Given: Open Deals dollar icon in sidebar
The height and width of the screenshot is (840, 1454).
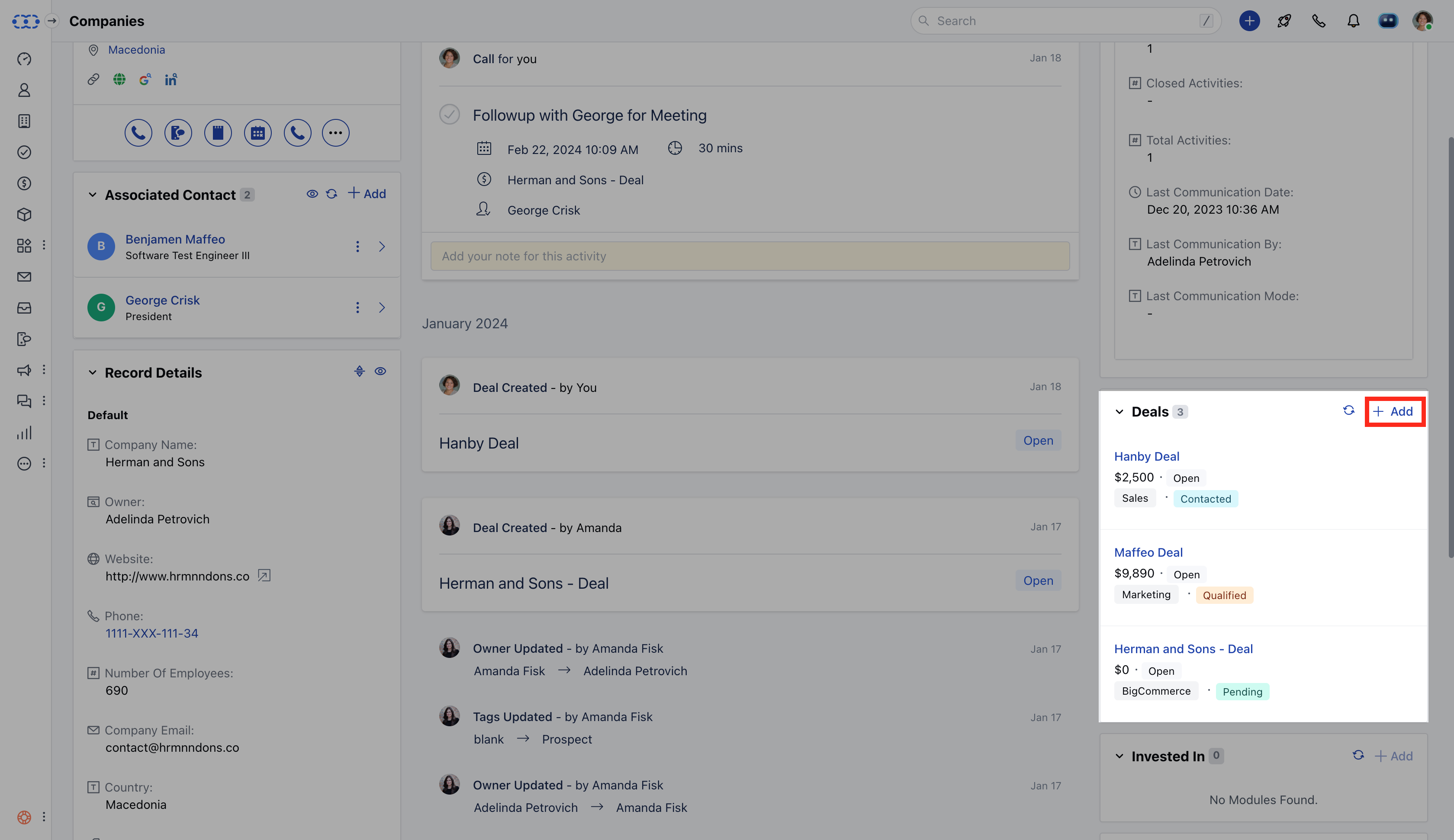Looking at the screenshot, I should [24, 183].
